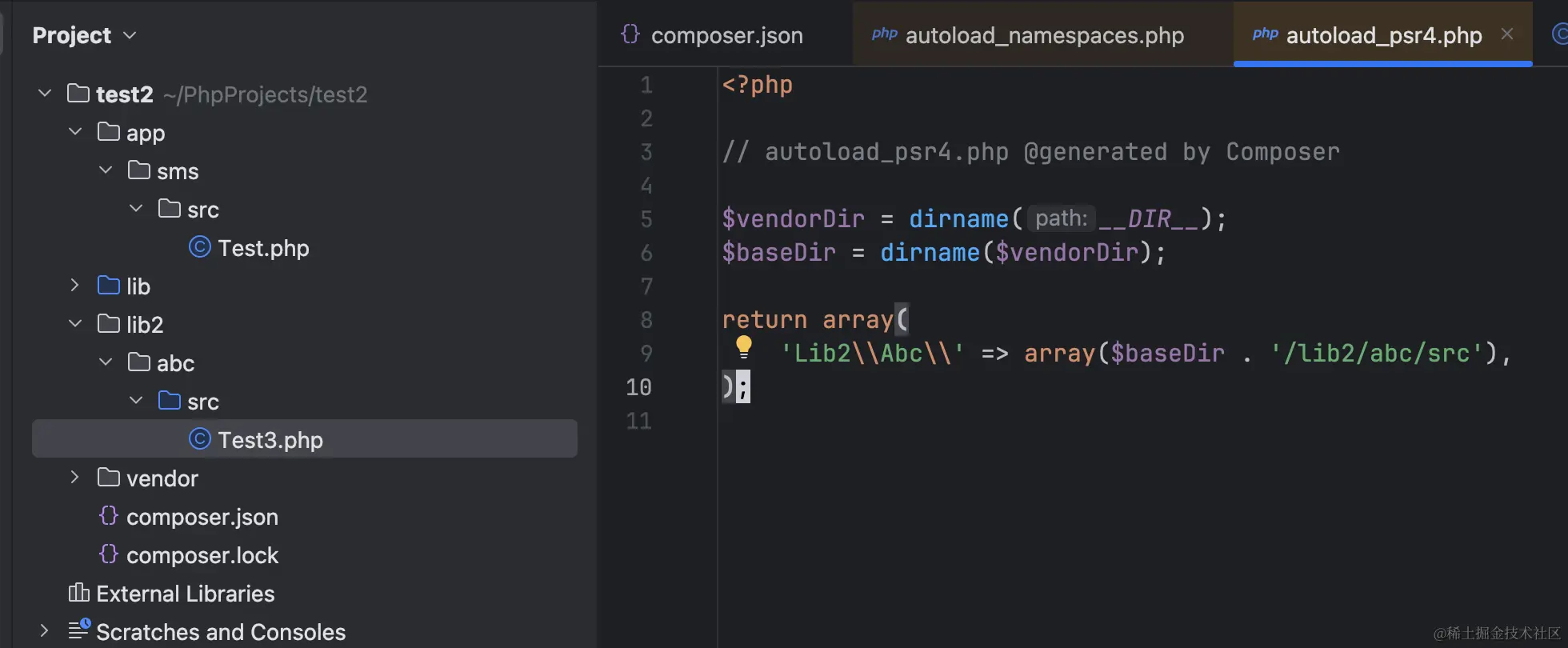This screenshot has height=648, width=1568.
Task: Click the Test3.php class icon
Action: pos(200,439)
